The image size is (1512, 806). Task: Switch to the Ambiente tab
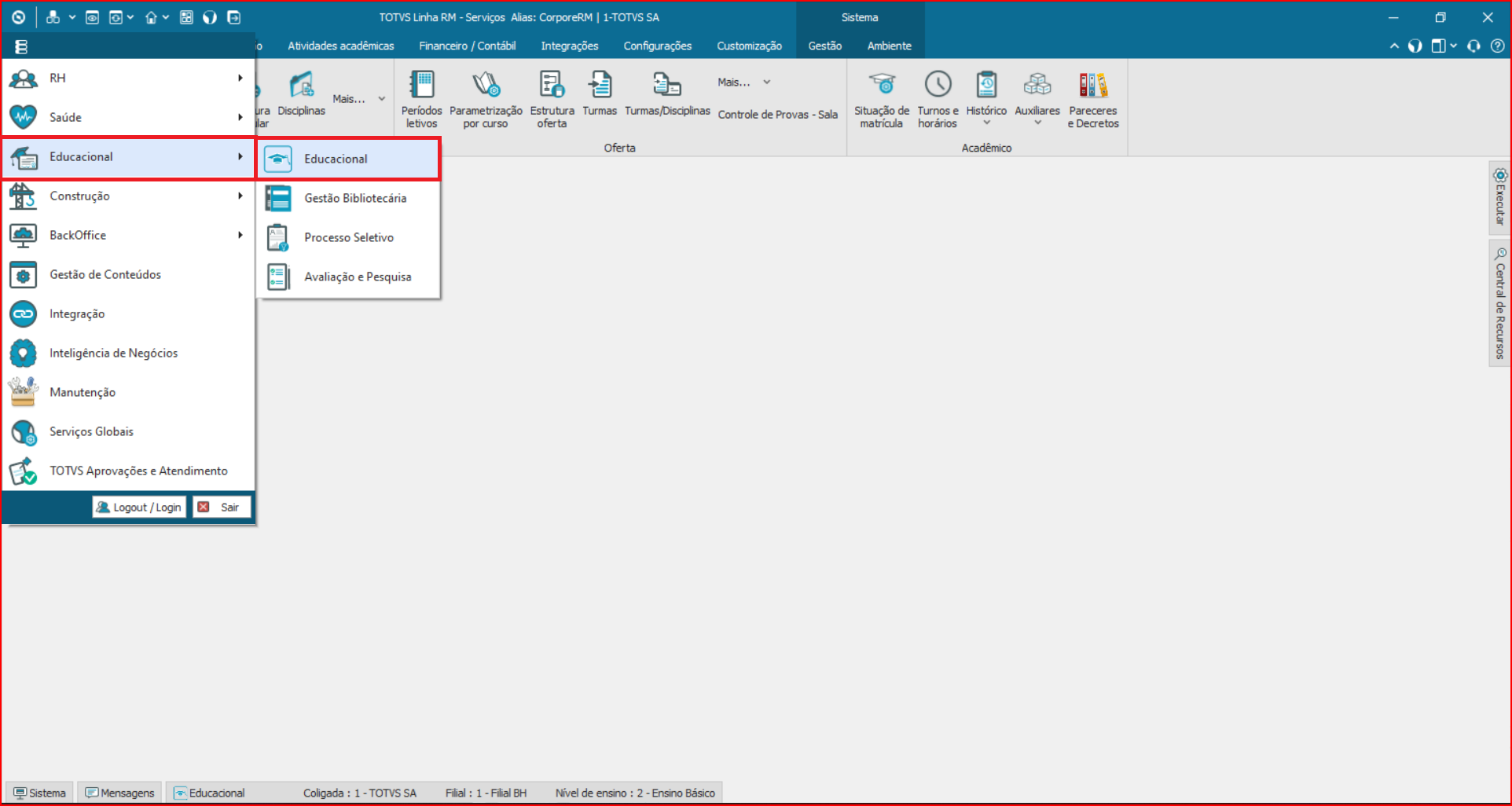(x=890, y=46)
